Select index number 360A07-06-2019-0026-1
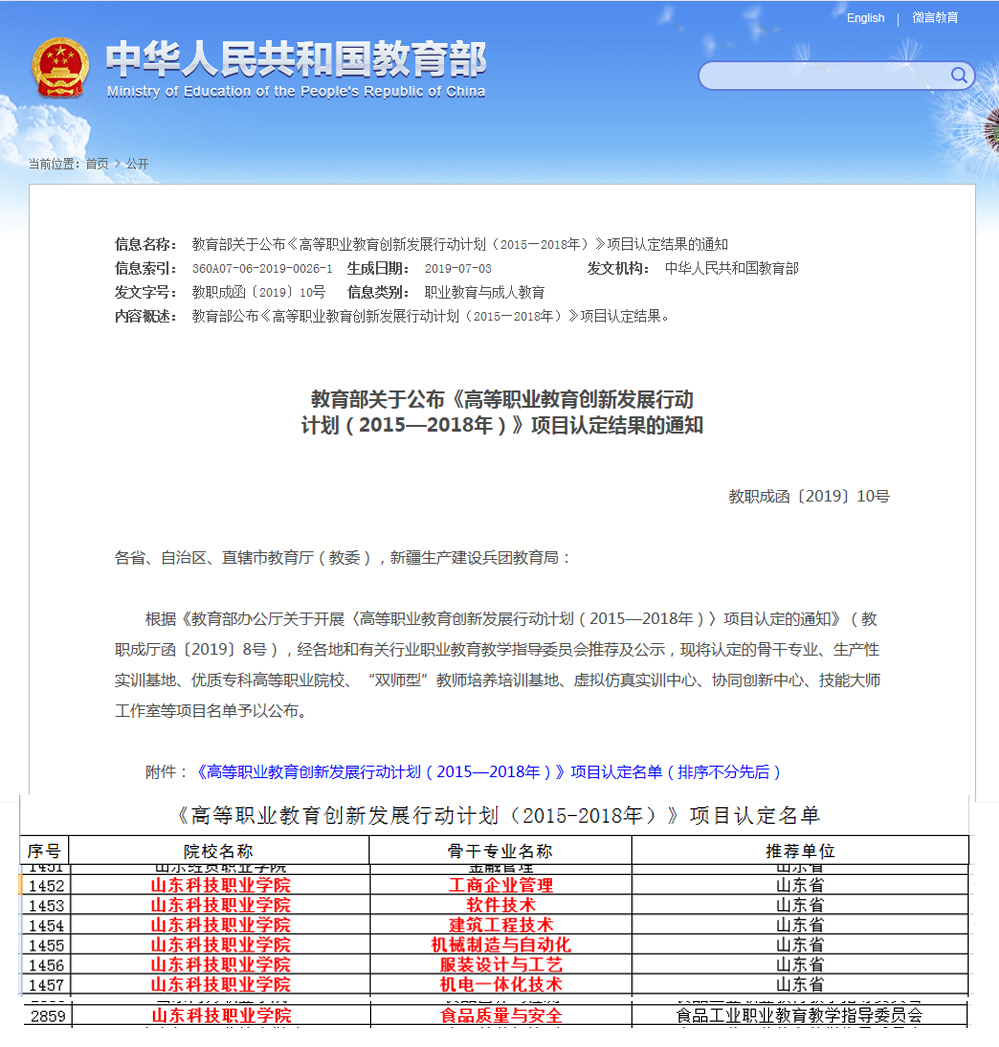The width and height of the screenshot is (999, 1047). point(262,268)
